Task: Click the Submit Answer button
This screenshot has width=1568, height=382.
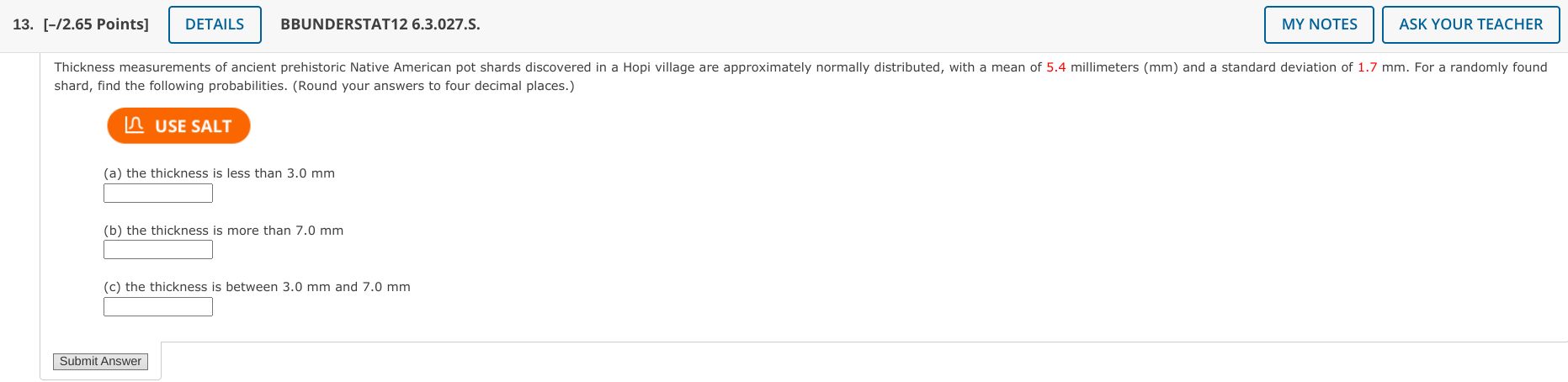Action: click(x=100, y=361)
